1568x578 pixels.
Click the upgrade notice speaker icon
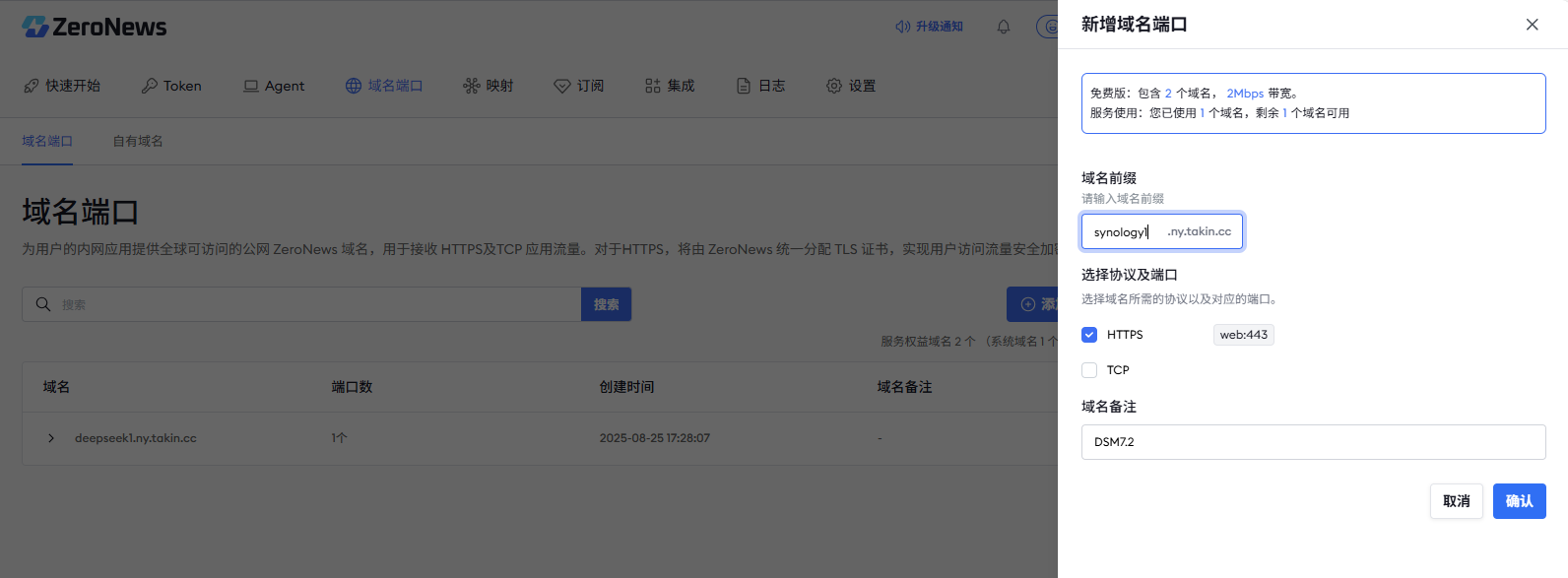[x=902, y=27]
